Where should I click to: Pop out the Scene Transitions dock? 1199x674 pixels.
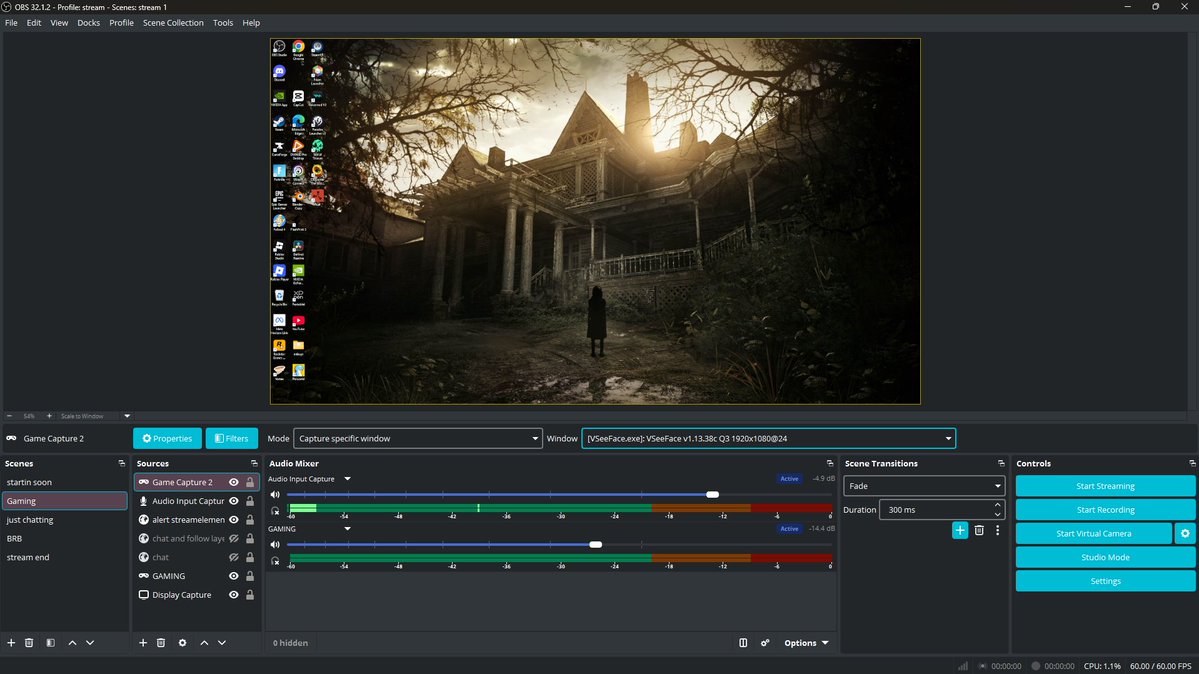(x=1001, y=464)
